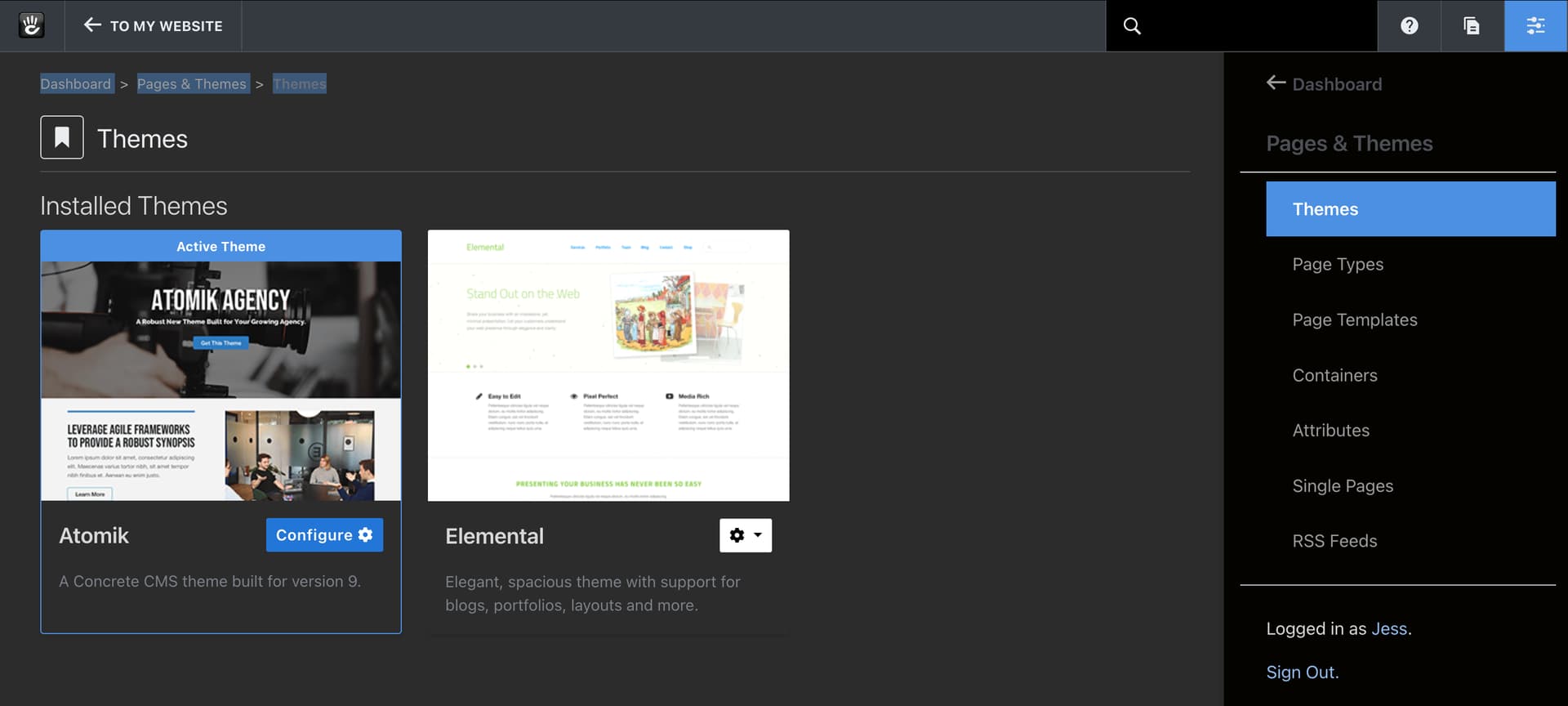The image size is (1568, 706).
Task: Click the Pages & Themes breadcrumb
Action: pyautogui.click(x=192, y=83)
